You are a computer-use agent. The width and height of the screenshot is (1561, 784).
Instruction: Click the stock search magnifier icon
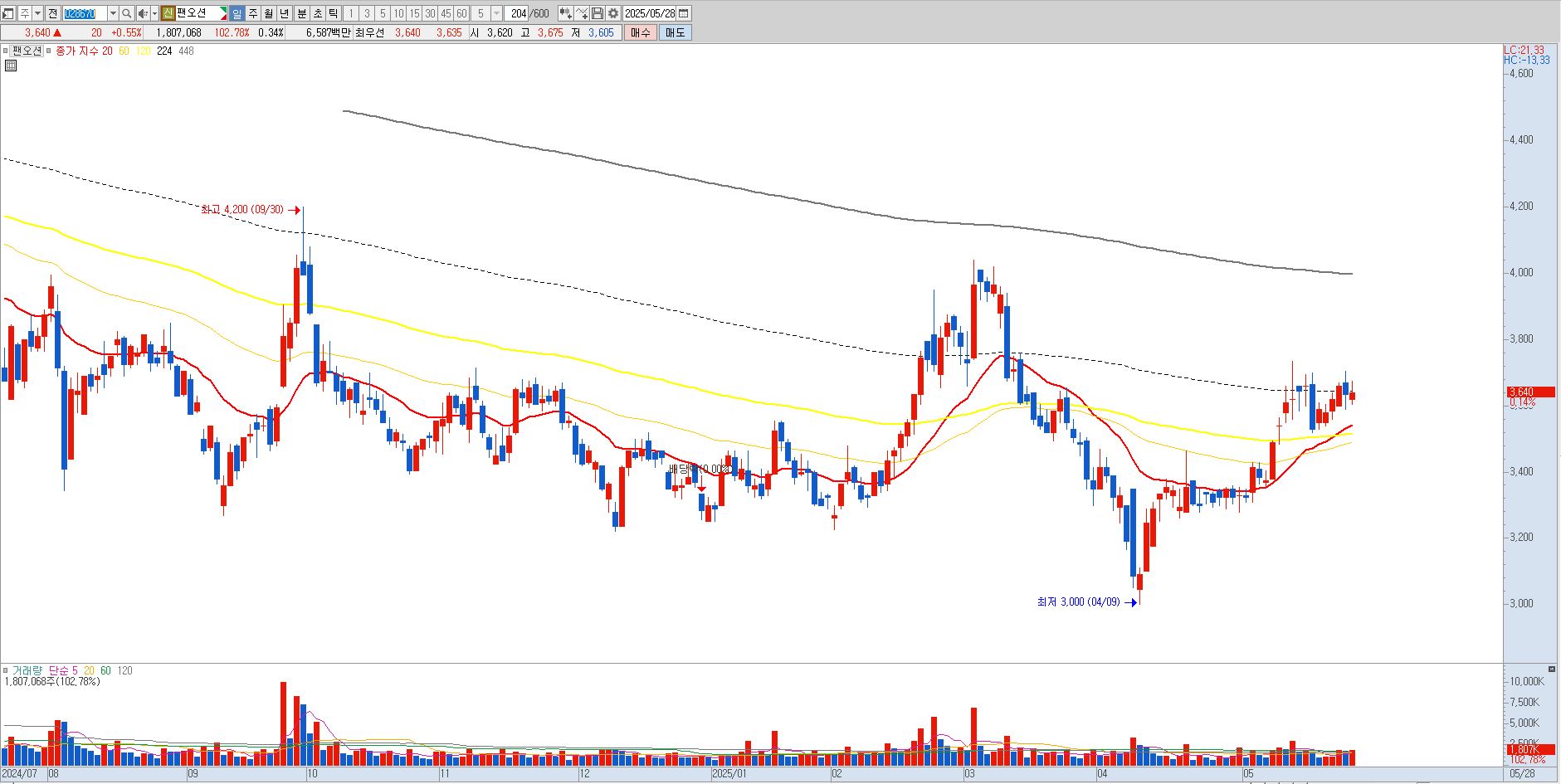[126, 13]
